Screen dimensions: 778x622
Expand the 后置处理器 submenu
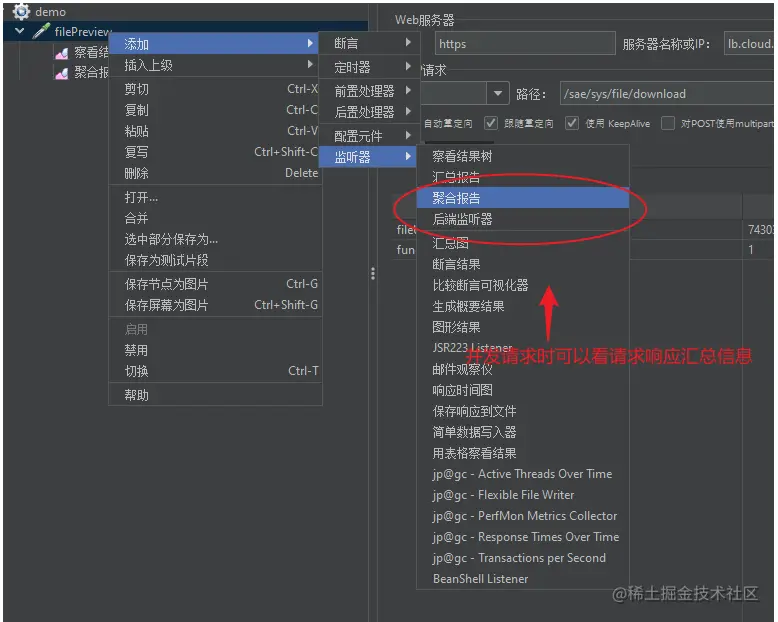point(370,112)
